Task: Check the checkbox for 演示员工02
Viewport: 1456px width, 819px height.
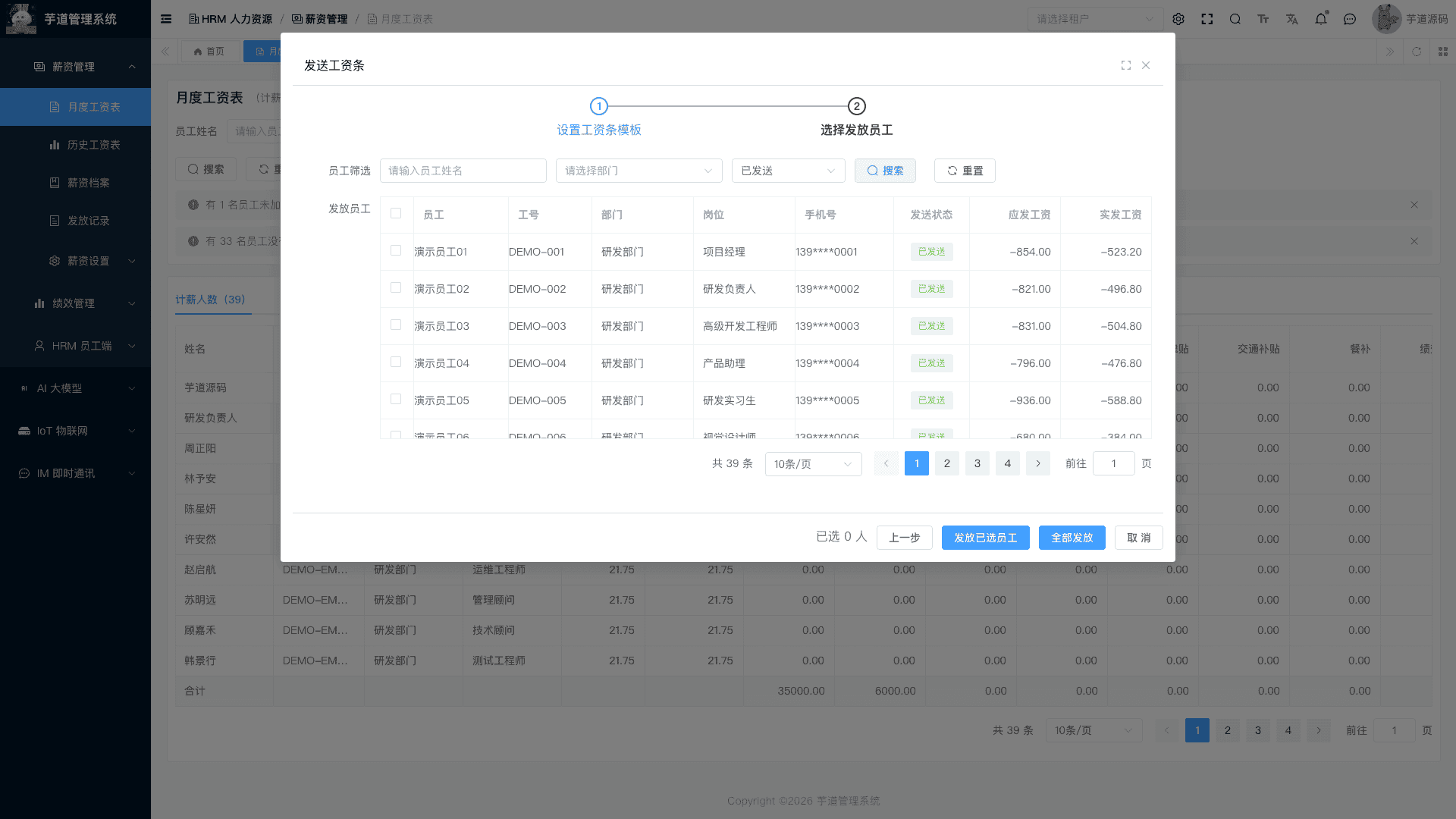Action: point(396,287)
